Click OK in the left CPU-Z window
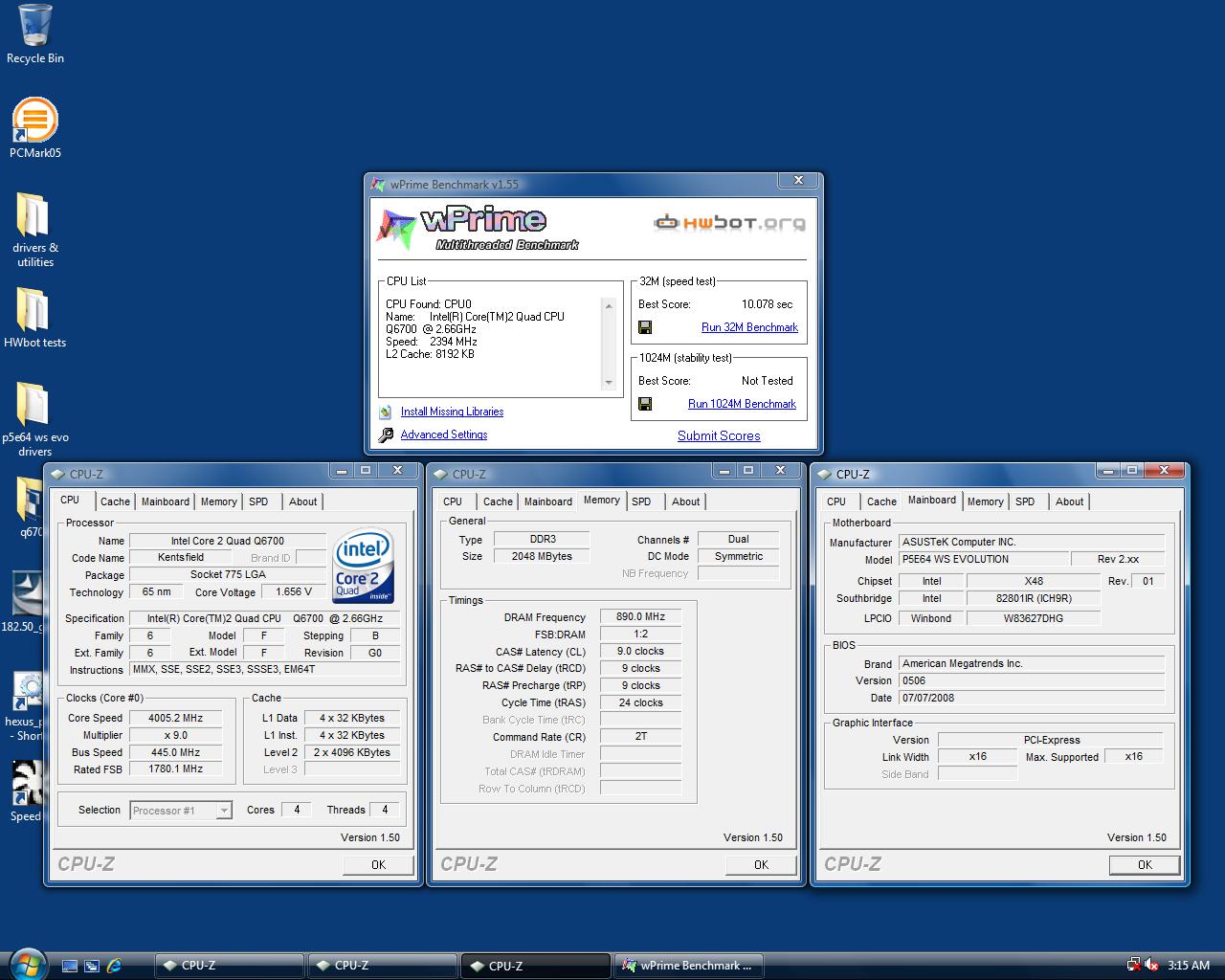The width and height of the screenshot is (1225, 980). click(378, 864)
